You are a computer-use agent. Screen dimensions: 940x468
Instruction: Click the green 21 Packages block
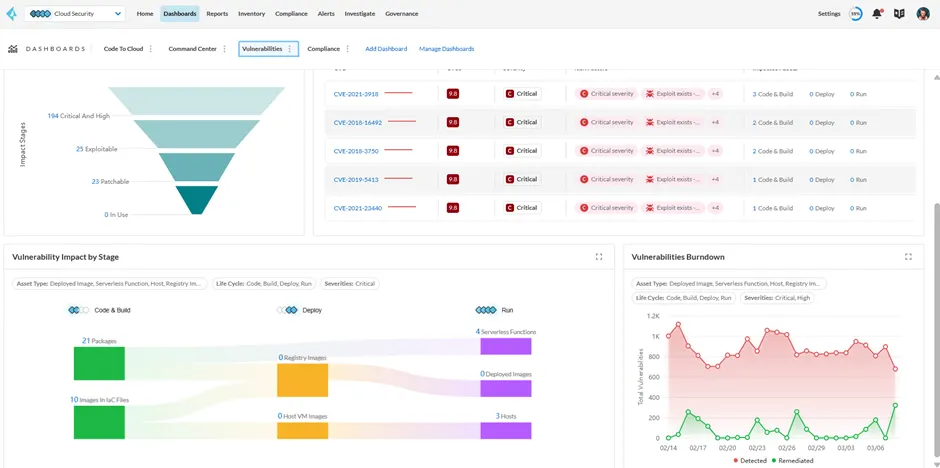(100, 363)
